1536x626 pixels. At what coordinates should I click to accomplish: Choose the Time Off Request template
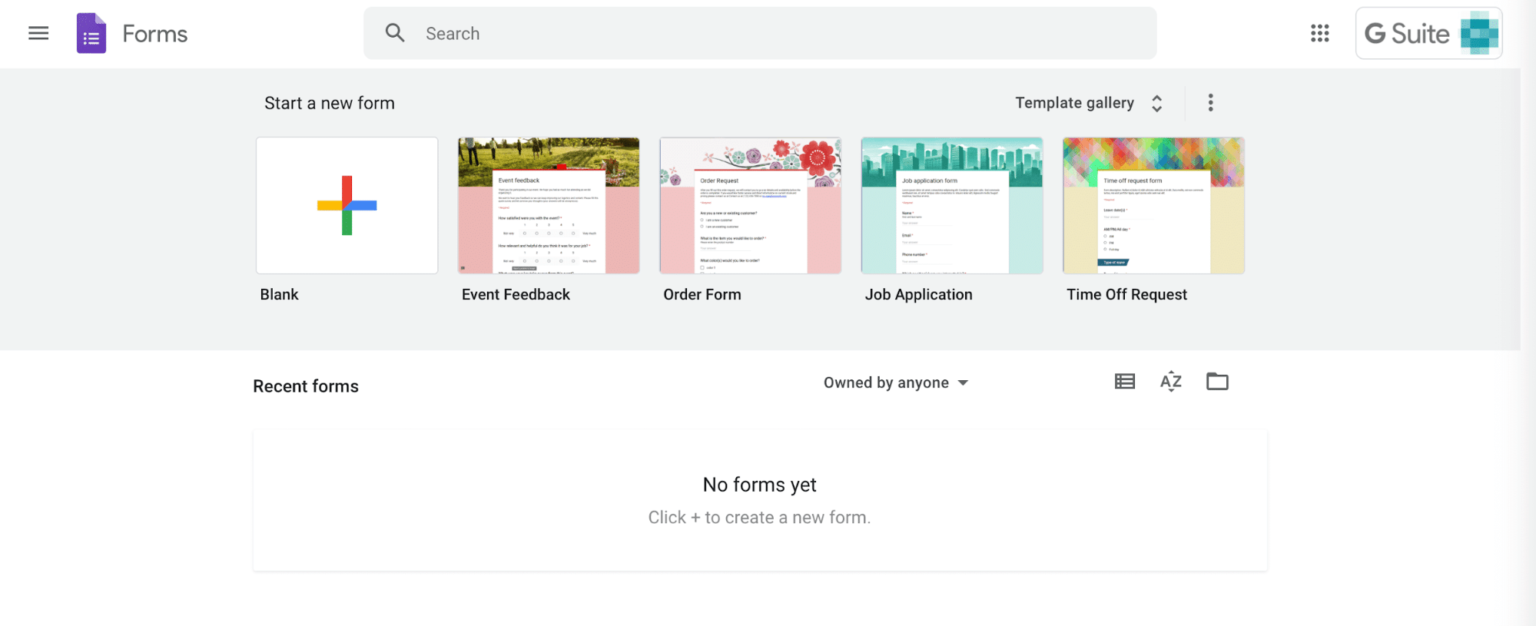tap(1153, 205)
